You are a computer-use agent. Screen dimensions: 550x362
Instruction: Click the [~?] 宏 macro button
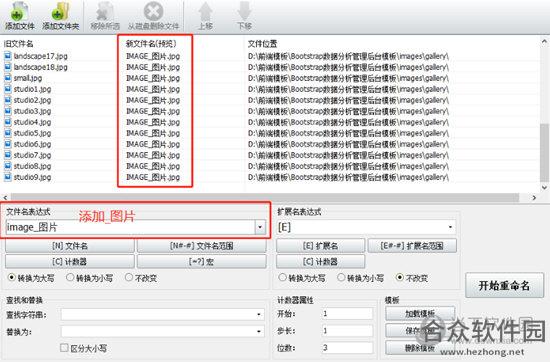(202, 262)
